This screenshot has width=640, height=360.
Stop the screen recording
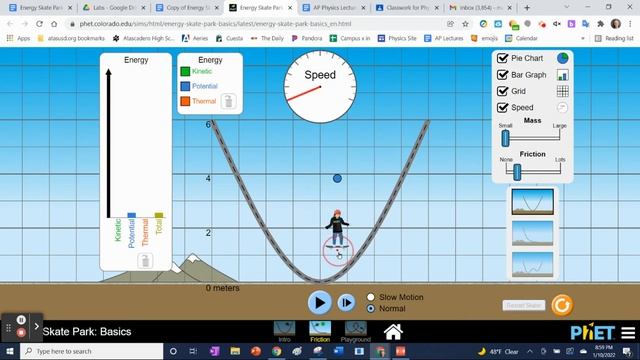coord(21,333)
